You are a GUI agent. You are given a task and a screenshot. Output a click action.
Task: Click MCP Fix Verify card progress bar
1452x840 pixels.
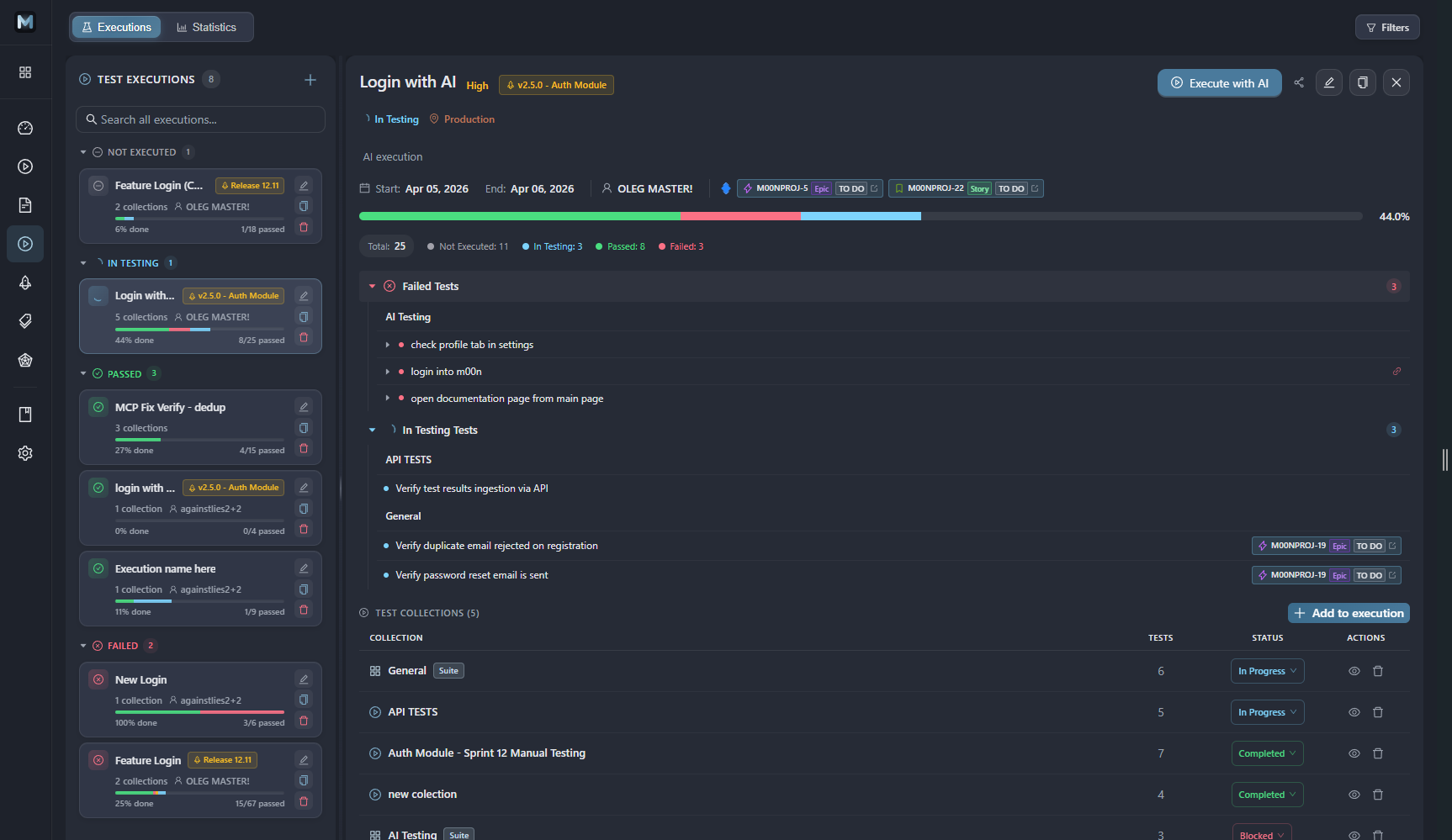pos(199,440)
